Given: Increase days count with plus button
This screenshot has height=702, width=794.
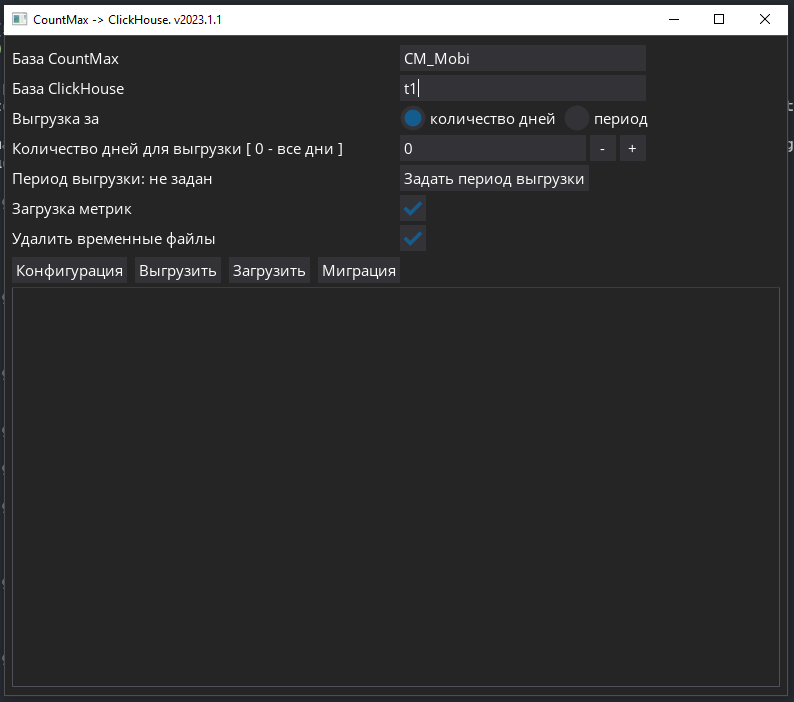Looking at the screenshot, I should 632,148.
